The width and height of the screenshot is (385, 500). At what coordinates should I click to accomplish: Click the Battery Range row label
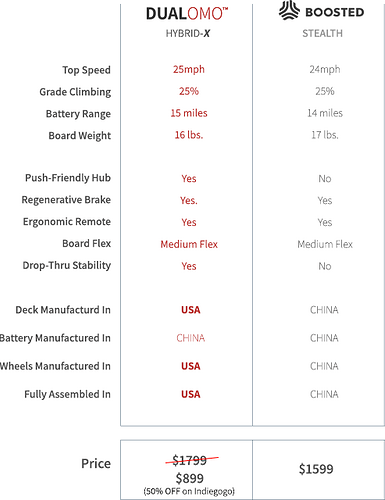(78, 114)
